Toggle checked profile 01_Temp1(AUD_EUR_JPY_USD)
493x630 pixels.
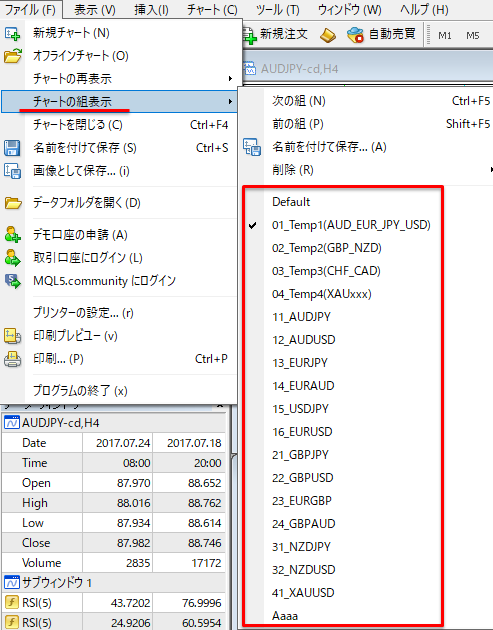coord(351,225)
